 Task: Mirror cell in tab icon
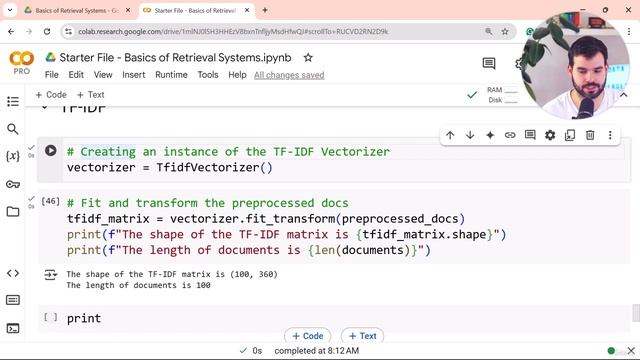570,135
